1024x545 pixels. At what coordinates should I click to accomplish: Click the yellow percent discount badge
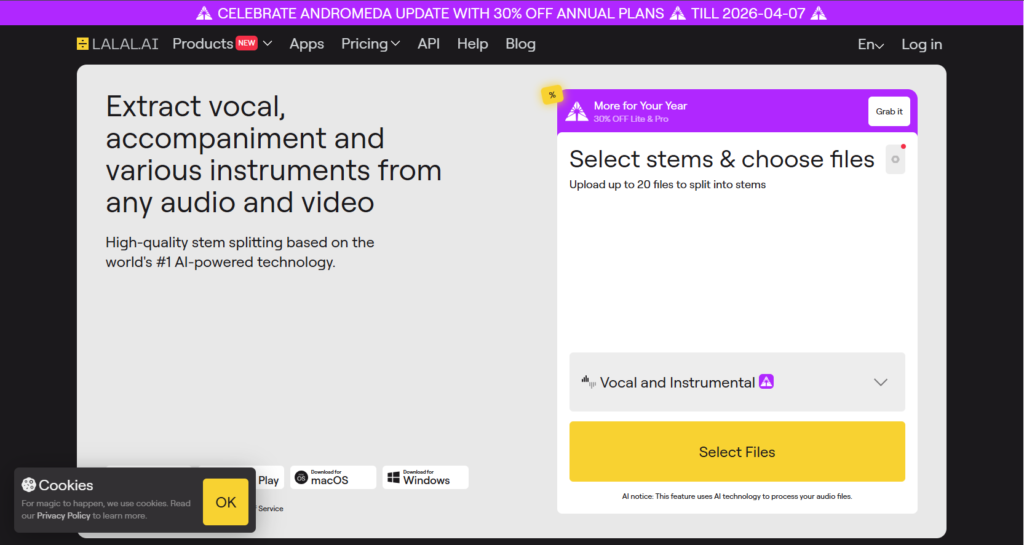pyautogui.click(x=551, y=95)
